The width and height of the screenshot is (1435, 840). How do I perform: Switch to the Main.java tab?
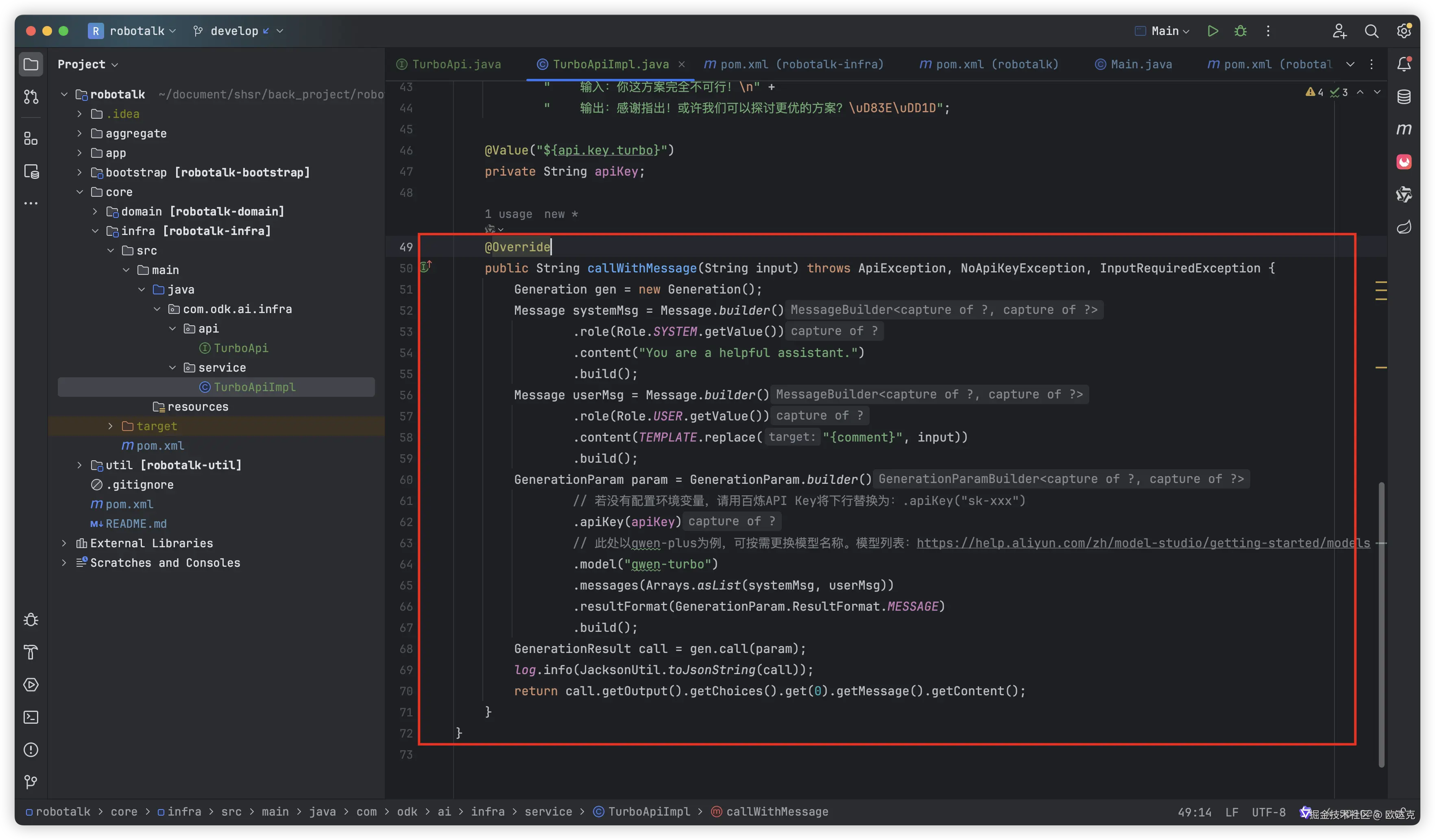click(1141, 64)
